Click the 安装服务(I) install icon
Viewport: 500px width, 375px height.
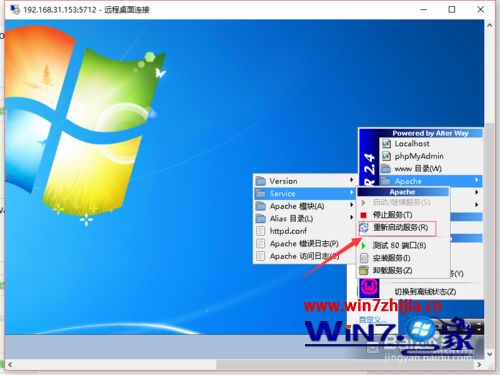364,258
